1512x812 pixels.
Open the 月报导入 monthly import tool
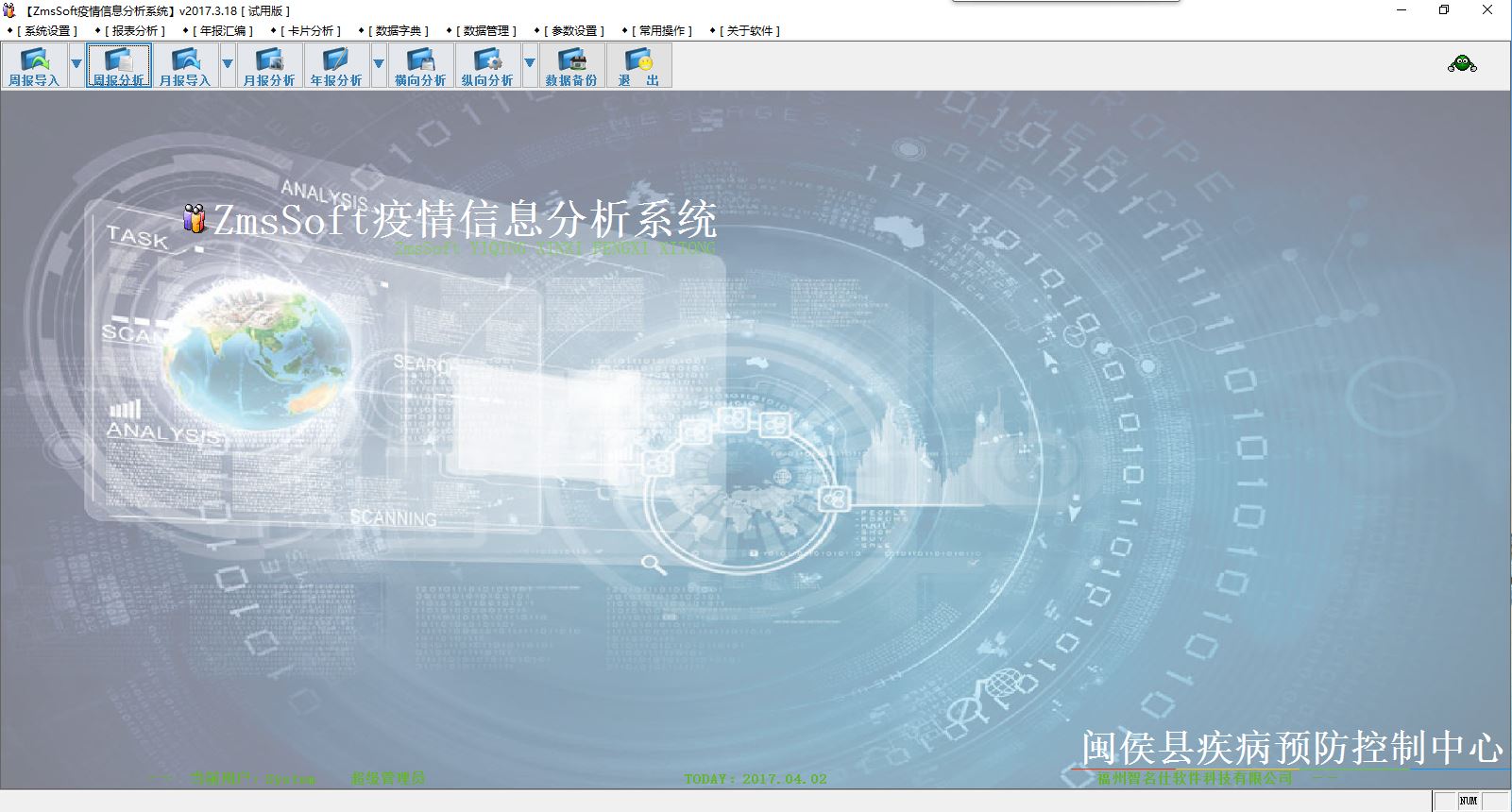[x=185, y=66]
